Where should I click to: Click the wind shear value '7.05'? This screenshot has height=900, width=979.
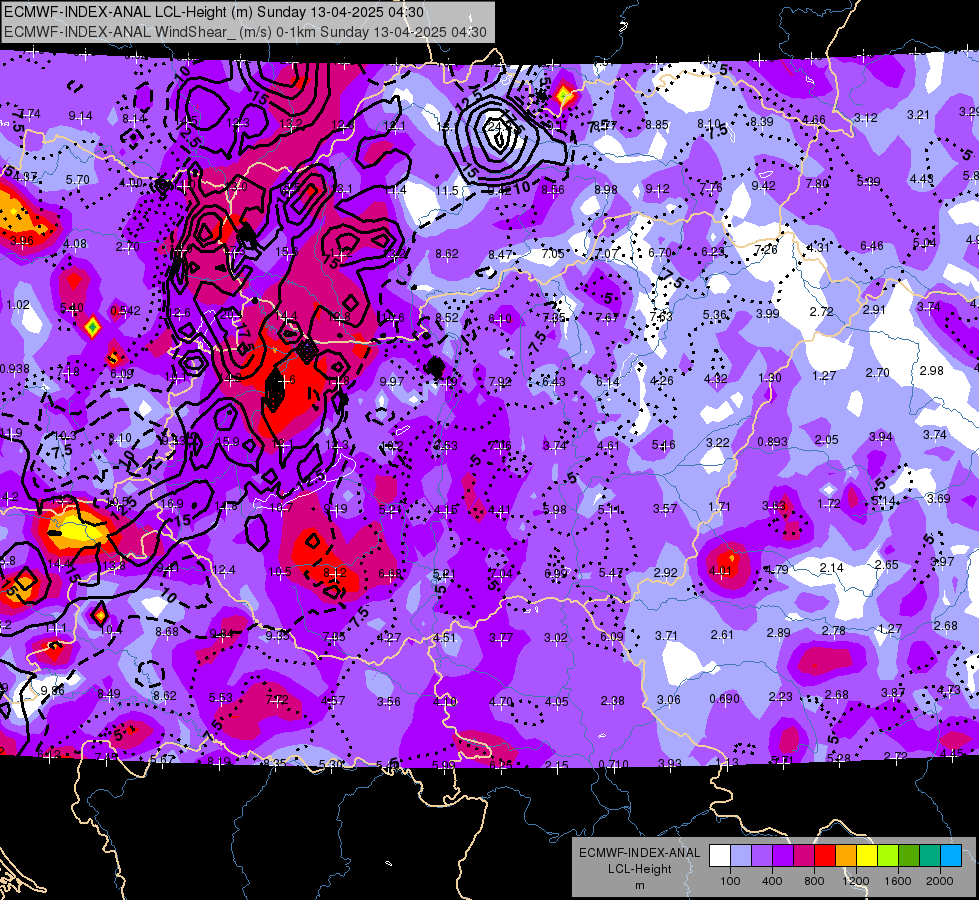click(553, 254)
